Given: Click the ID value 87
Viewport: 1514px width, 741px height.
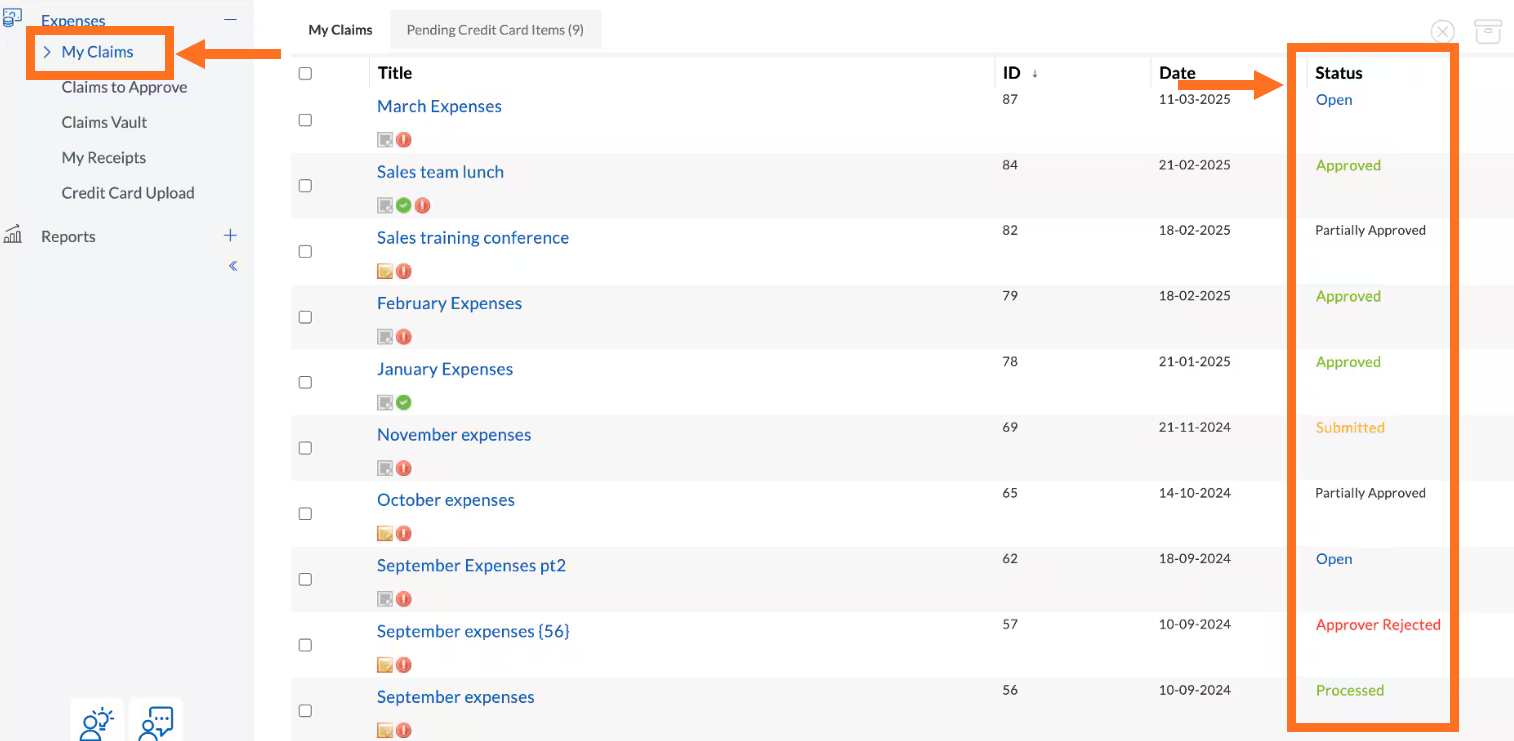Looking at the screenshot, I should click(1010, 100).
